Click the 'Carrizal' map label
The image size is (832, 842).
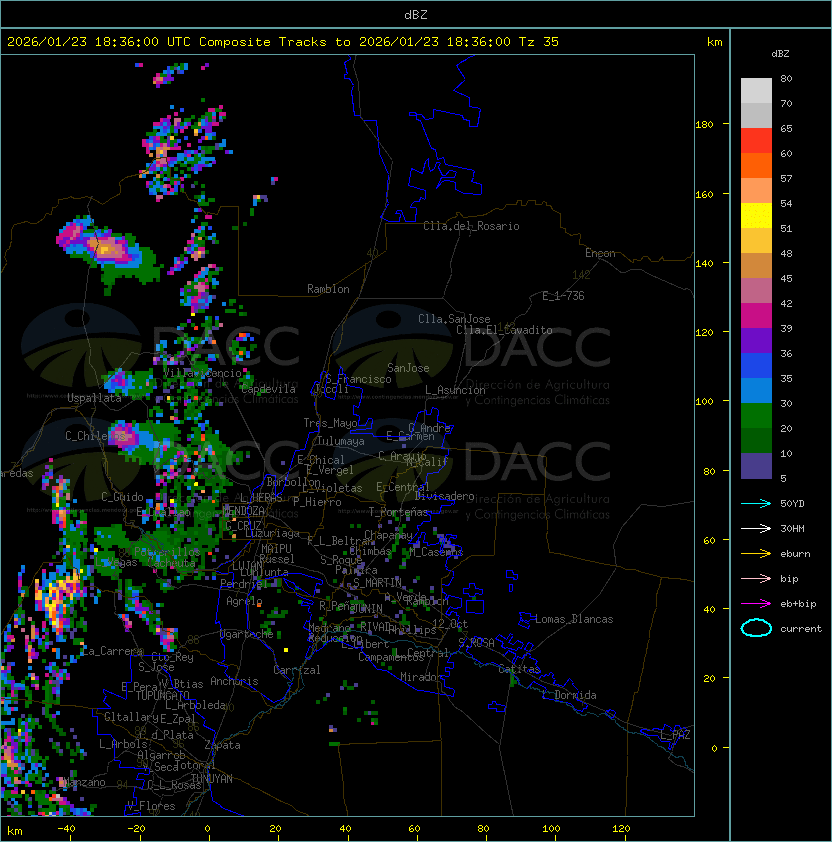[x=296, y=670]
